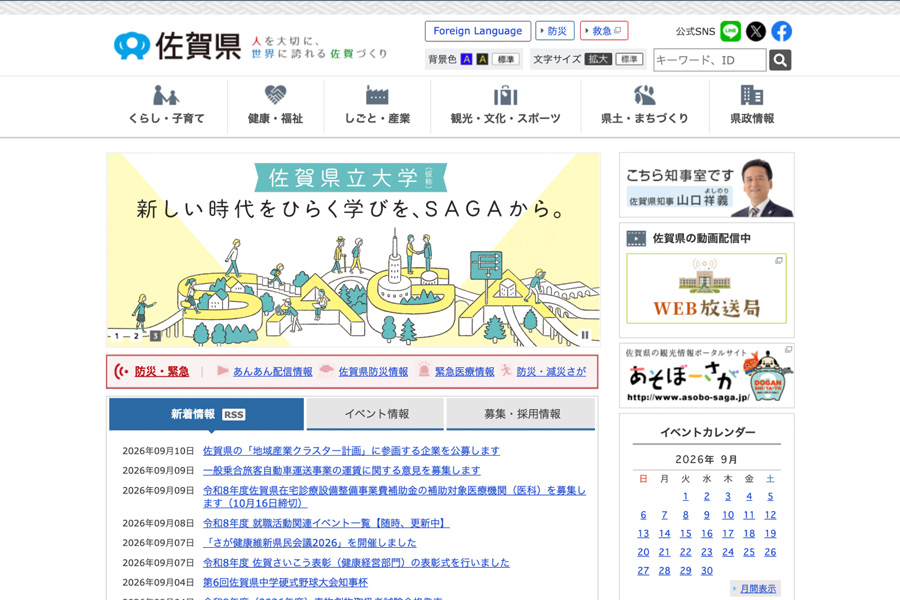The image size is (900, 600).
Task: Select the blue background color swatch
Action: click(x=467, y=59)
